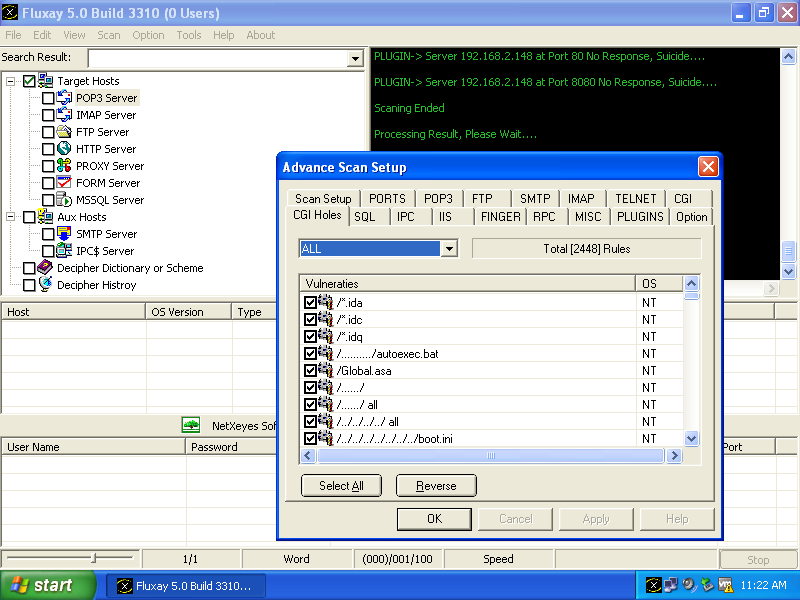800x600 pixels.
Task: Switch to the PORTS tab
Action: click(387, 198)
